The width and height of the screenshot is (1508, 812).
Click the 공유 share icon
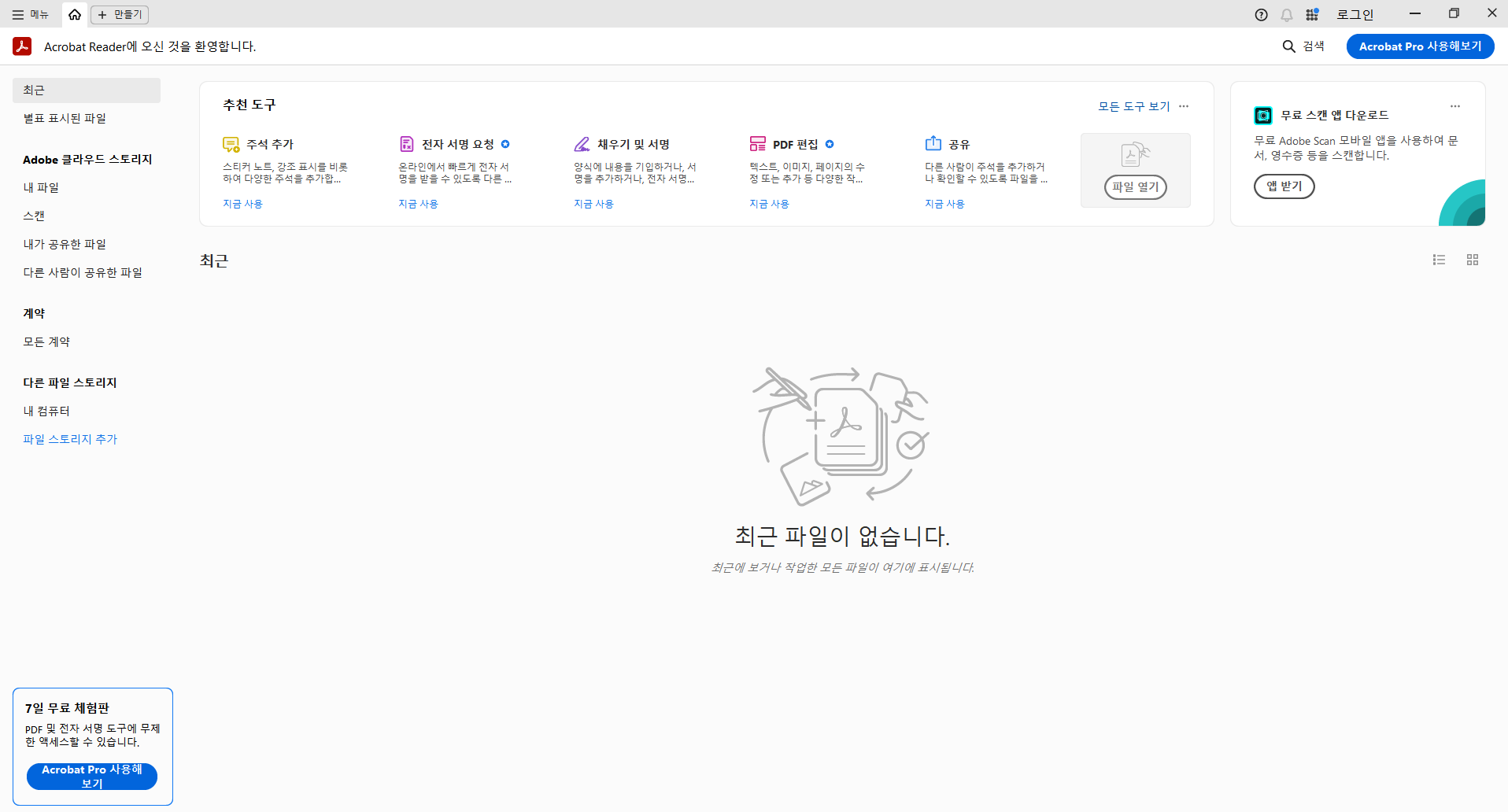[933, 143]
